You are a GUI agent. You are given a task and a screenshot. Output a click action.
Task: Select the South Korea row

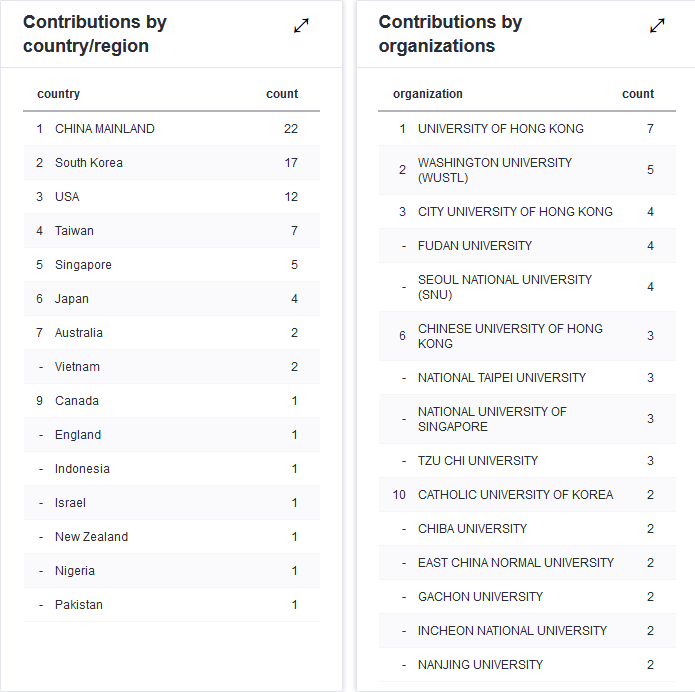click(89, 163)
